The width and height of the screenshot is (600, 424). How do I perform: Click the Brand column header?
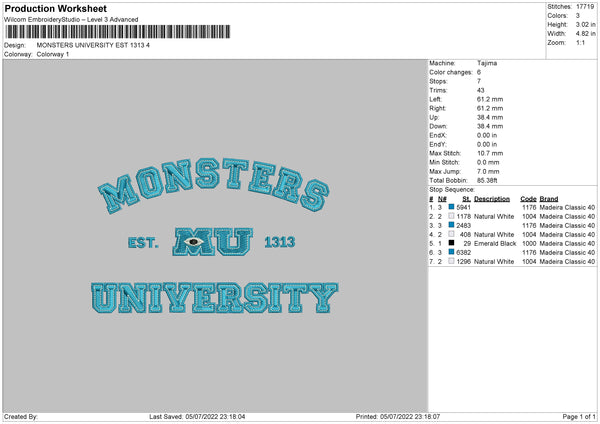(x=549, y=199)
